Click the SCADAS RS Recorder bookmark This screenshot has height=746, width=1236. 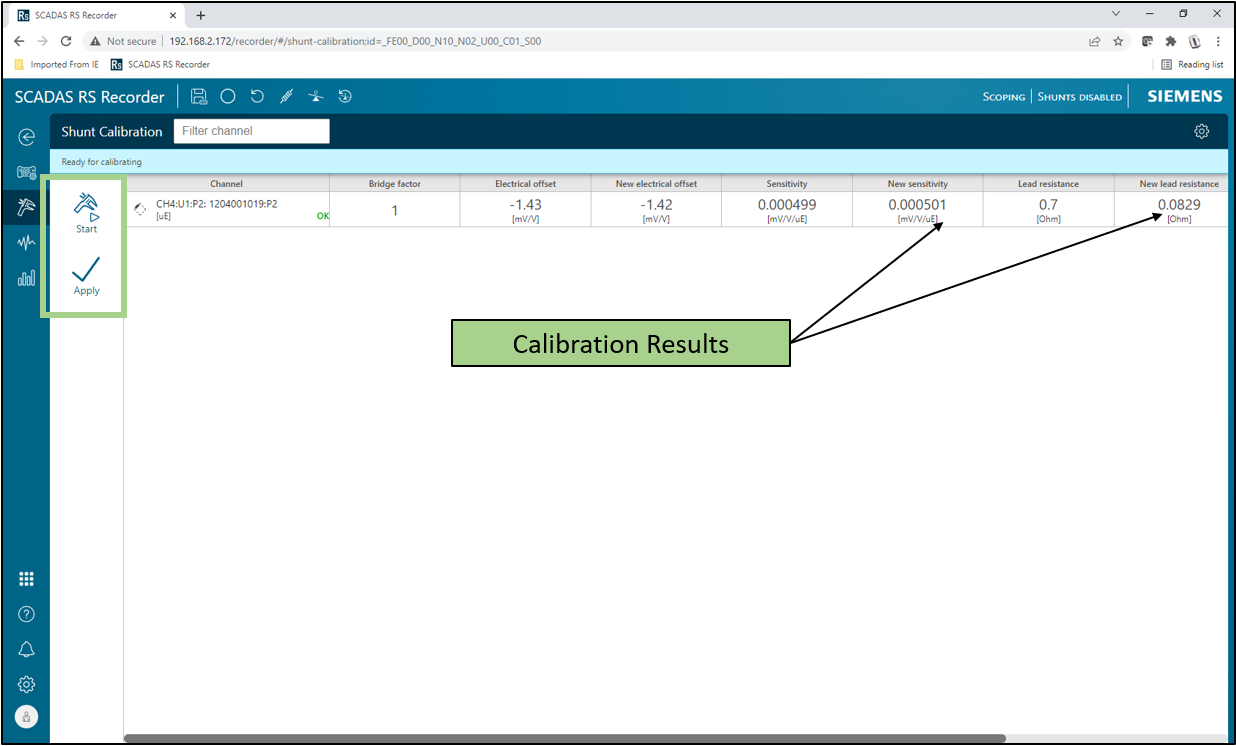pyautogui.click(x=160, y=64)
